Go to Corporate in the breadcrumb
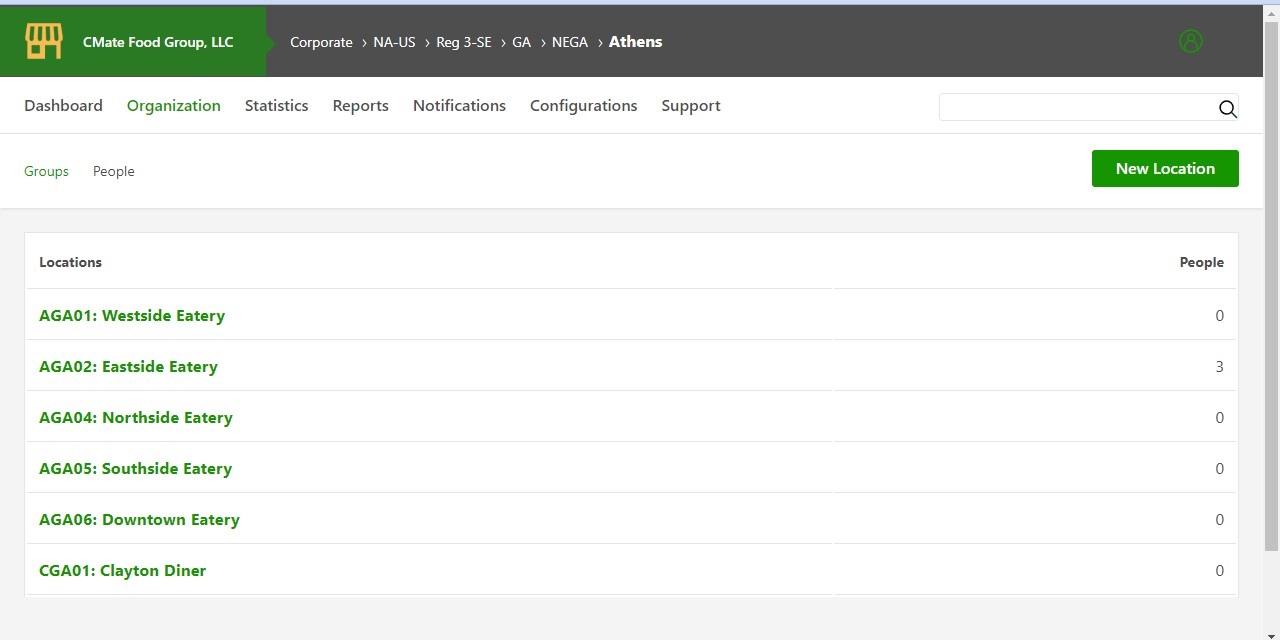 click(321, 42)
